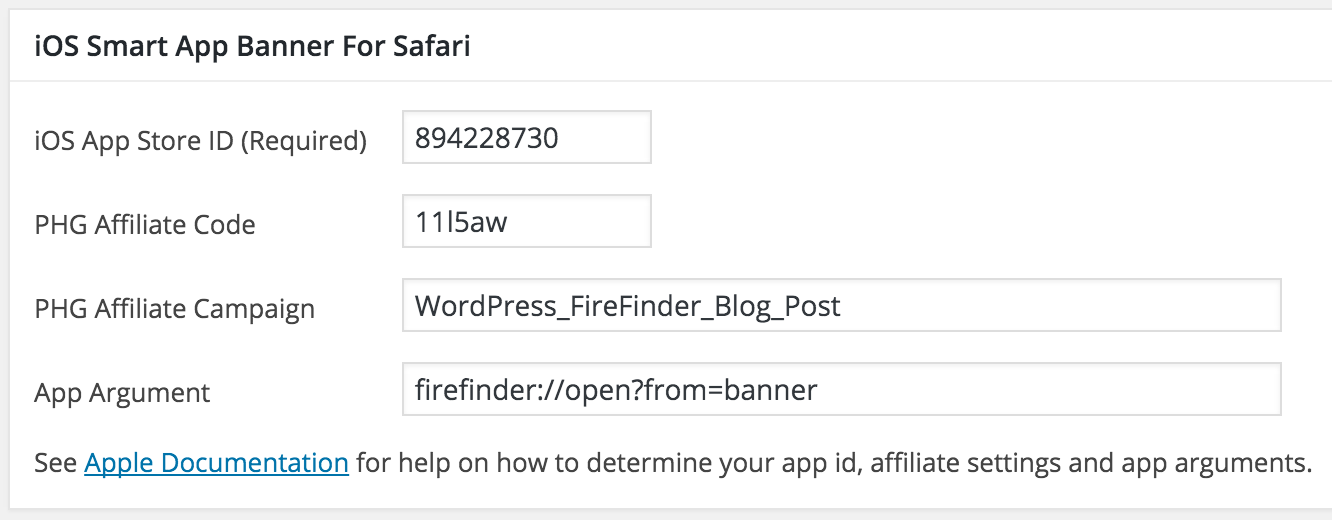Click the 'PHG Affiliate Code' label
This screenshot has height=520, width=1332.
tap(145, 225)
